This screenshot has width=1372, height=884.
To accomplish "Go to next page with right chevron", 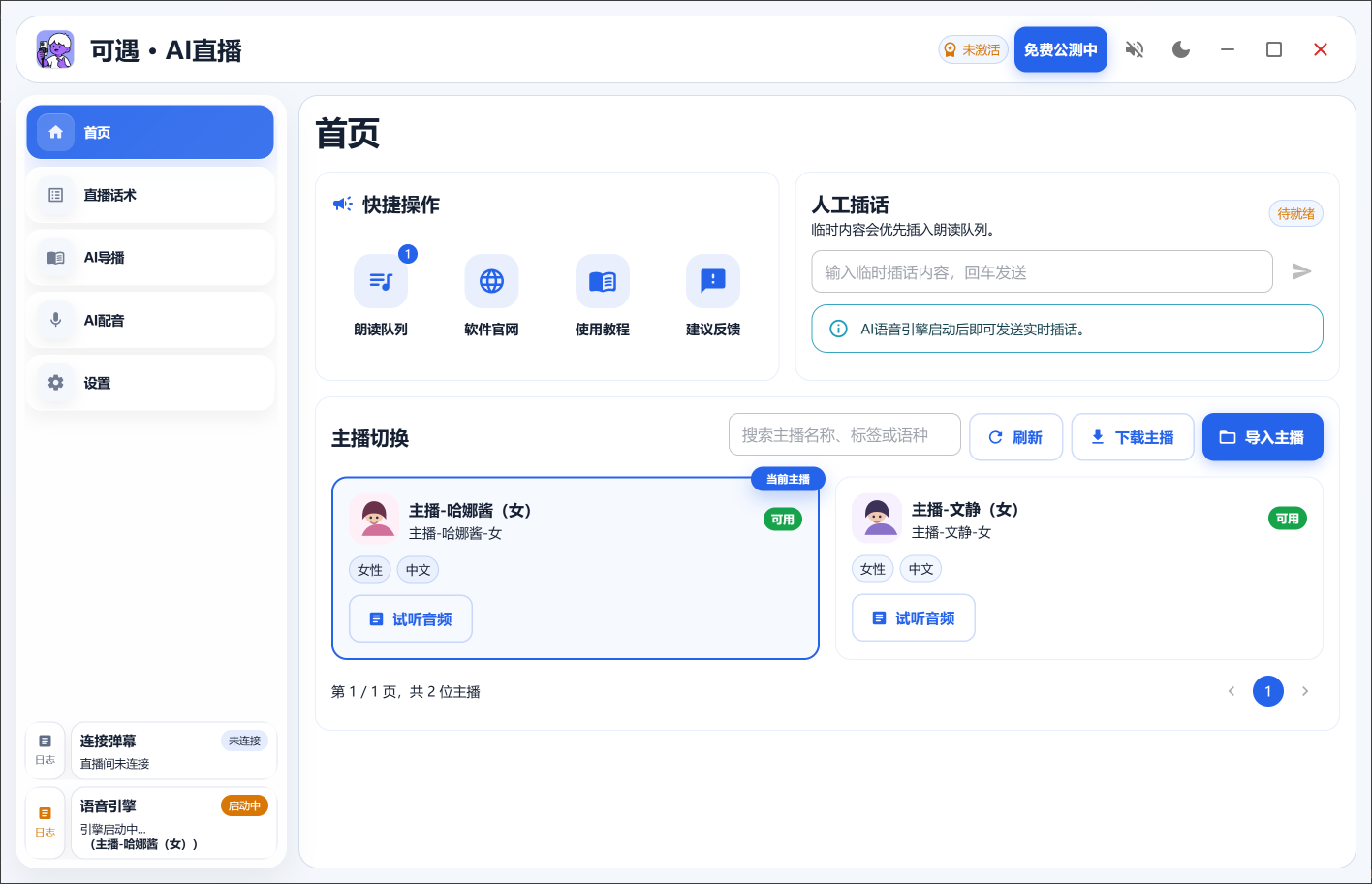I will pos(1305,691).
